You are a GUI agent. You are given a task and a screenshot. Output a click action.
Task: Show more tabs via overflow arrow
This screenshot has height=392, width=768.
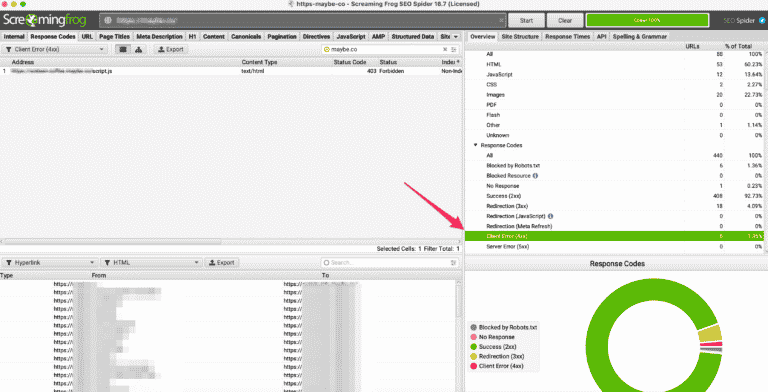(x=456, y=37)
